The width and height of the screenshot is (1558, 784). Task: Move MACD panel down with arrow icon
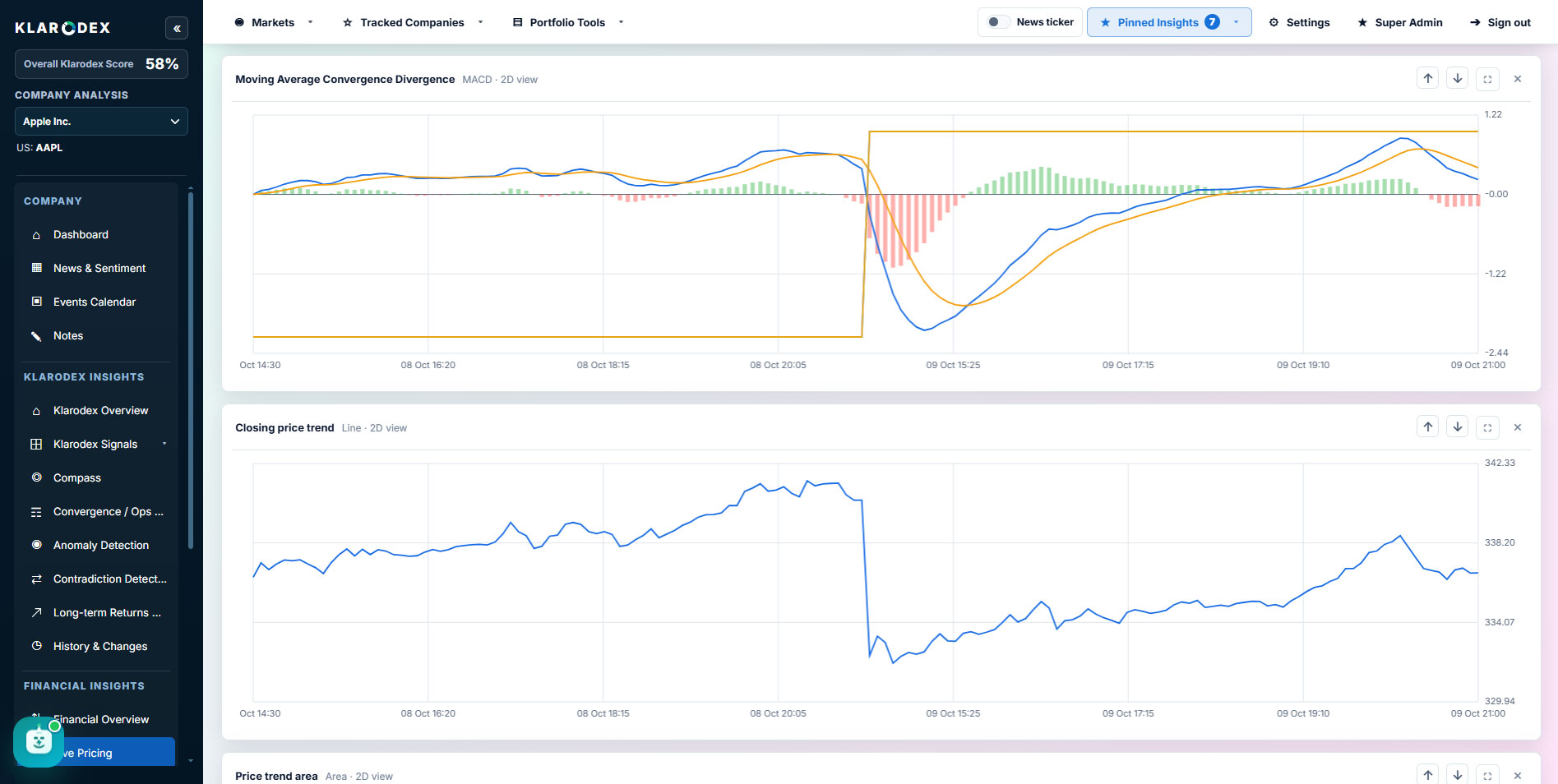1458,79
